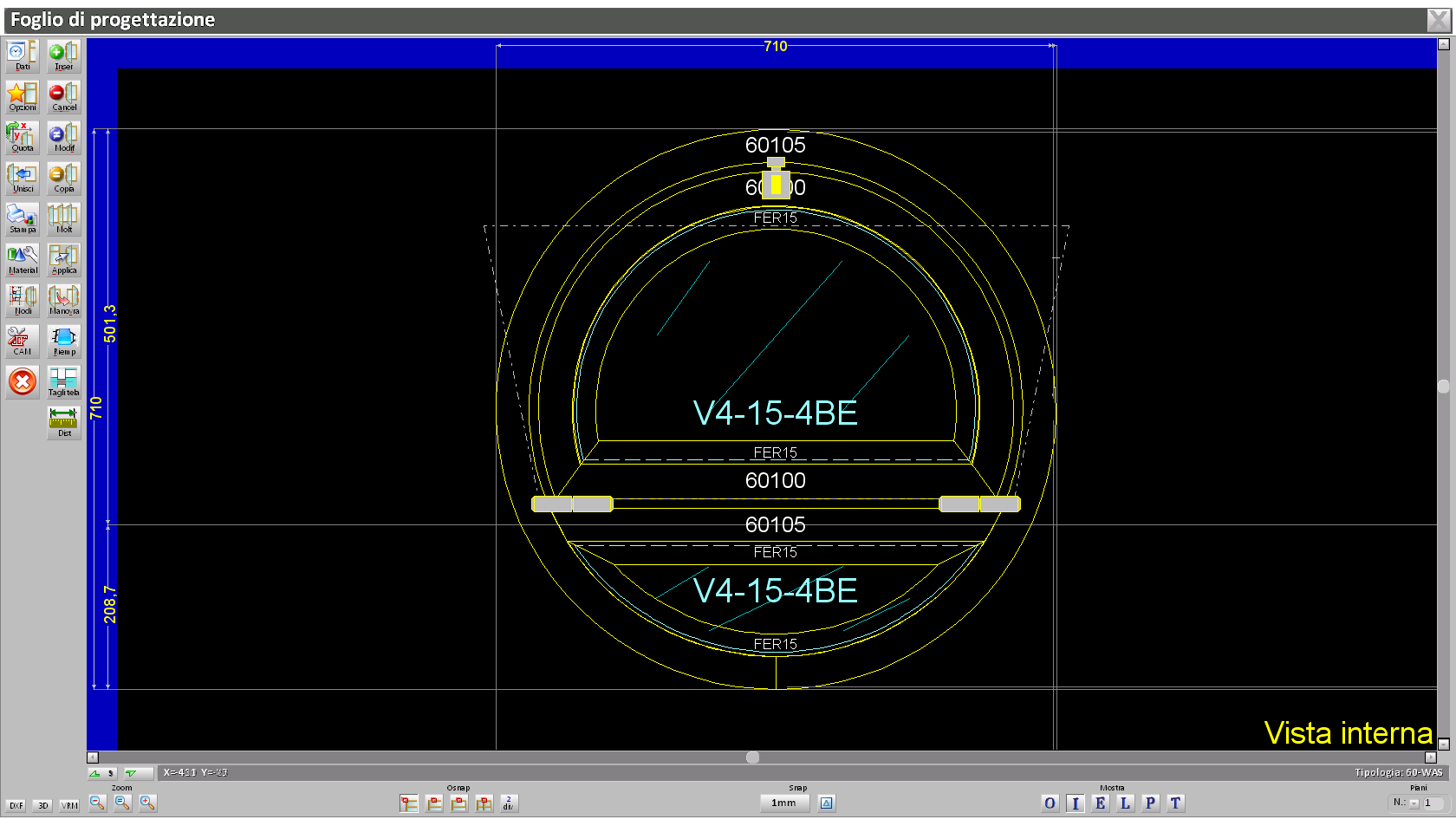Image resolution: width=1456 pixels, height=826 pixels.
Task: Click the red X exit icon
Action: pyautogui.click(x=23, y=381)
